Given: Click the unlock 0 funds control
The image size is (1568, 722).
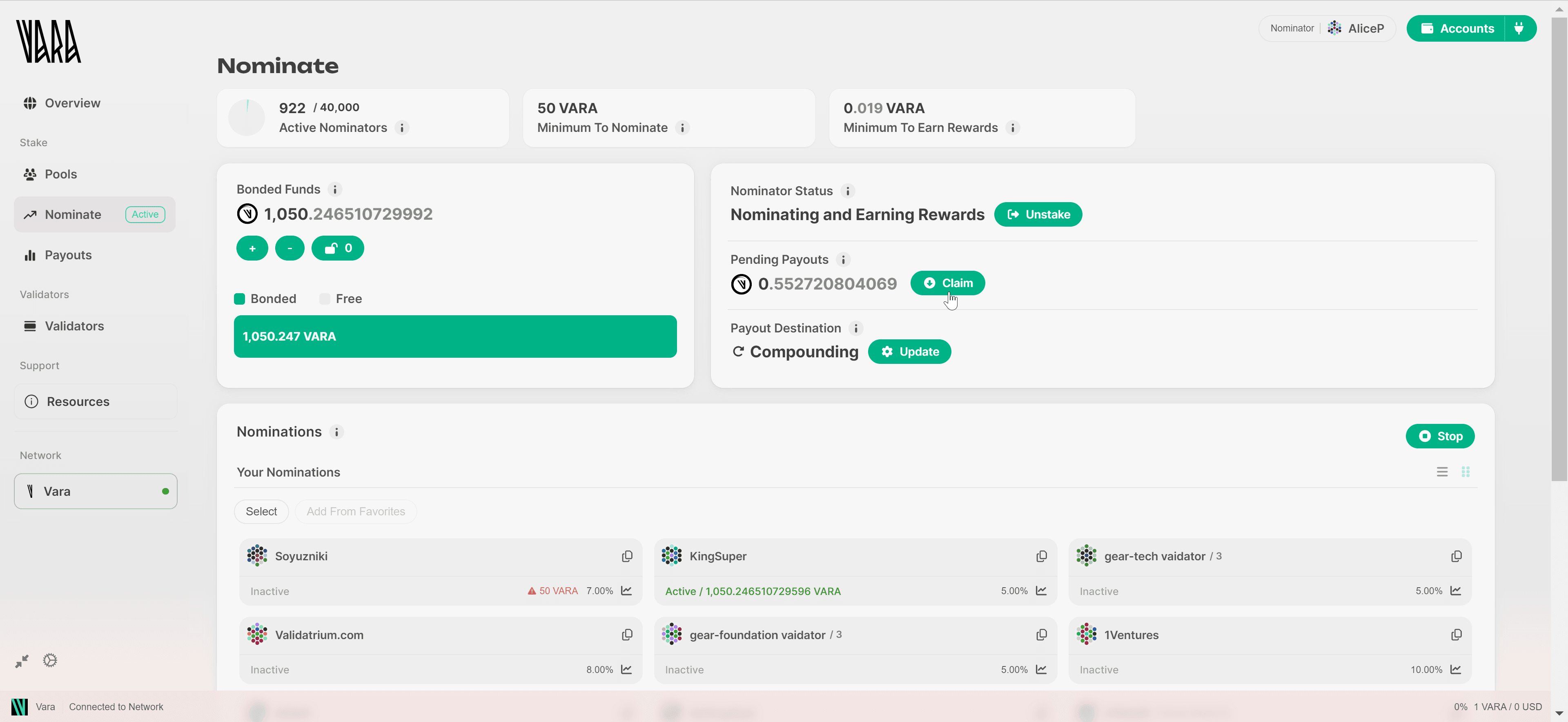Looking at the screenshot, I should coord(338,248).
